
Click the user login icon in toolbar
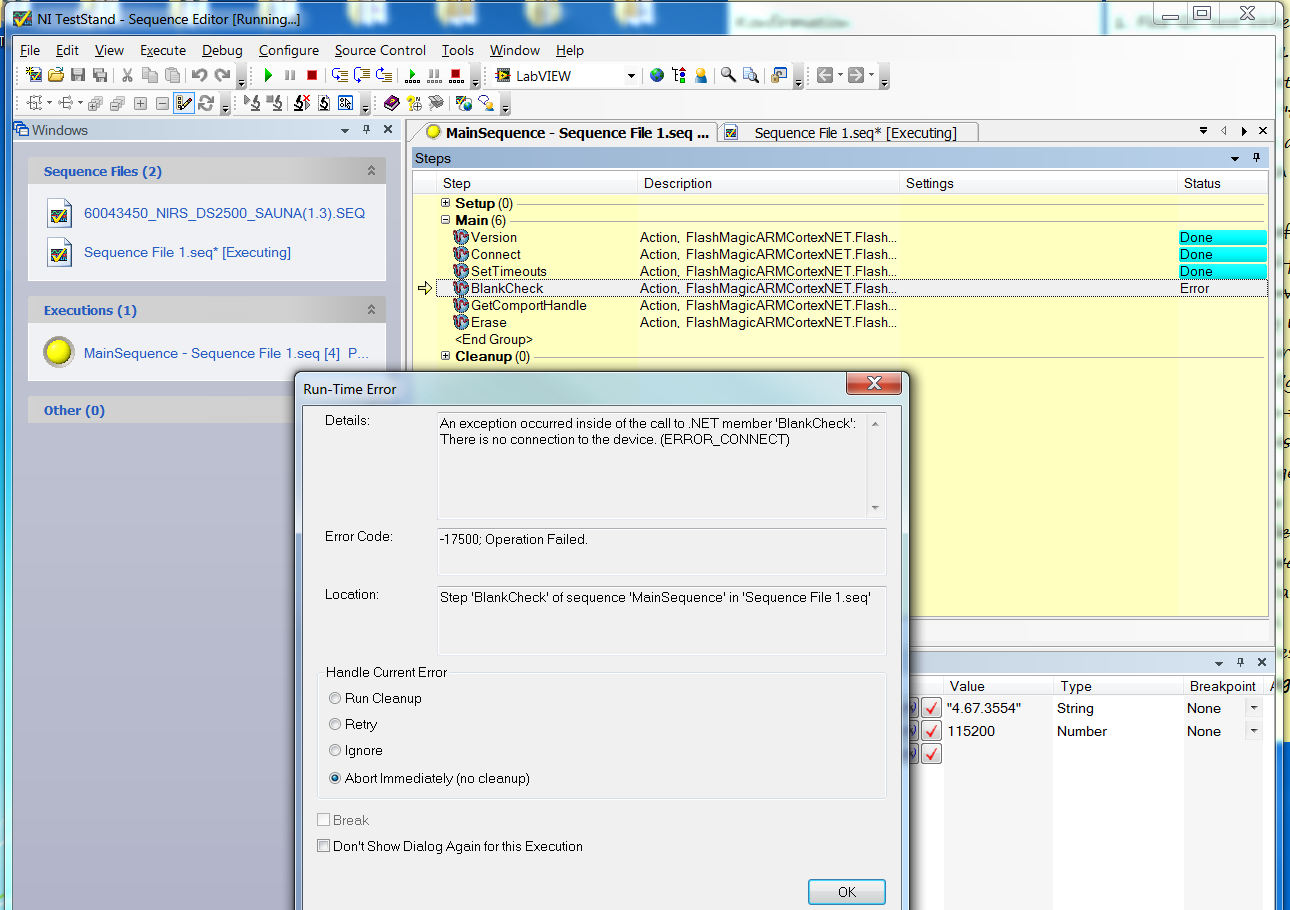(x=701, y=75)
